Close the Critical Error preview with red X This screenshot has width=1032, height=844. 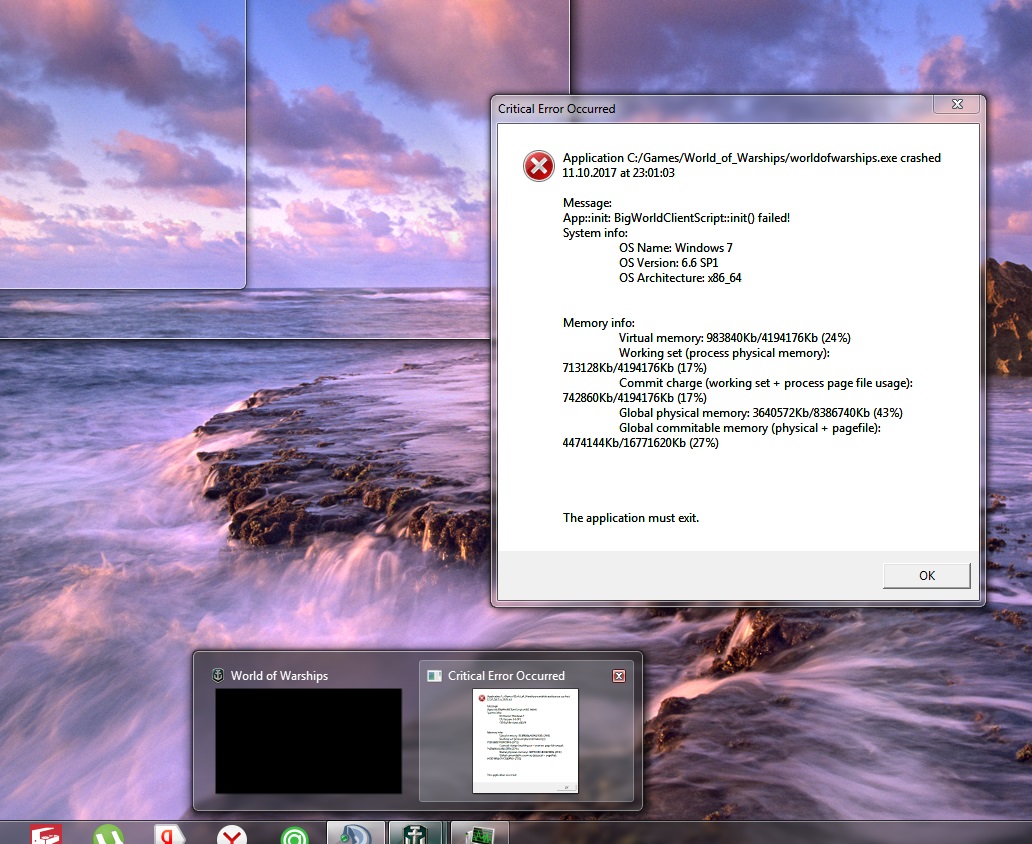618,676
